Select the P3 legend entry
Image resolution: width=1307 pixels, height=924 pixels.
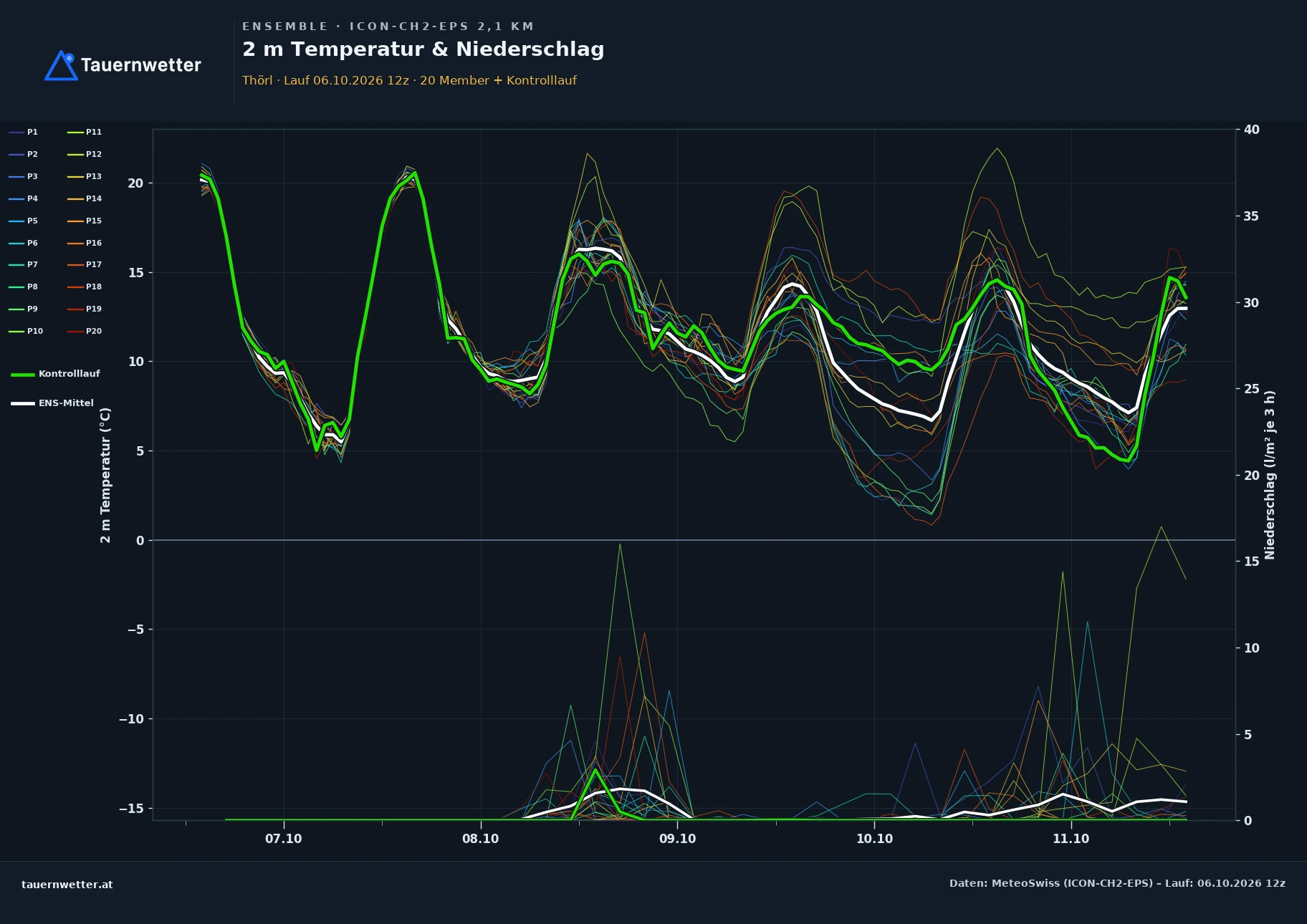coord(24,176)
